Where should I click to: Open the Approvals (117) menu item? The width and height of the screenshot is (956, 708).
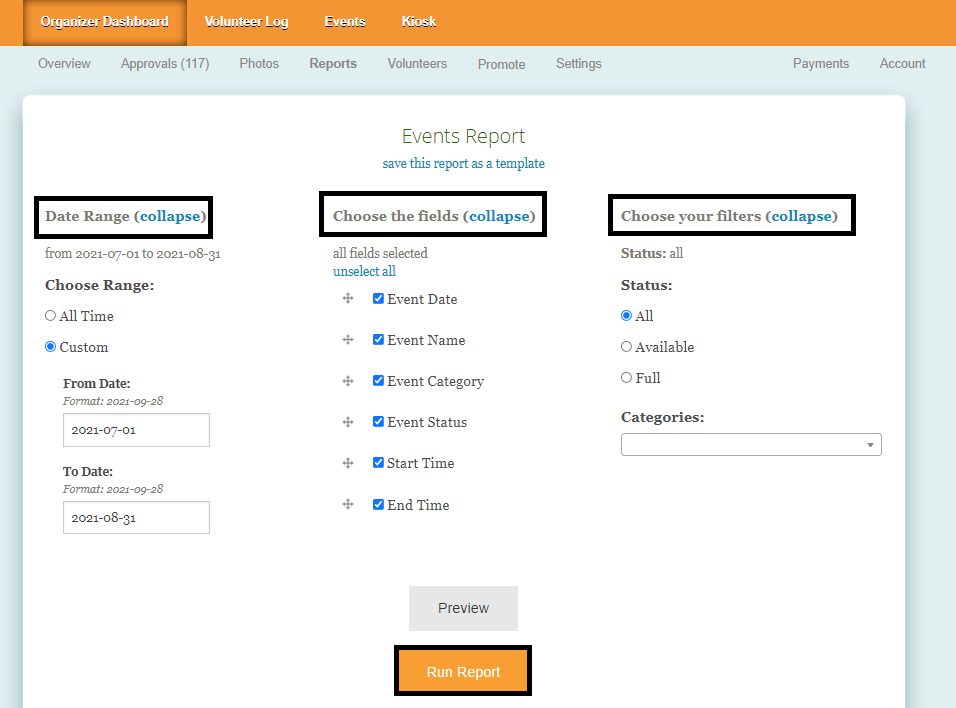[165, 64]
